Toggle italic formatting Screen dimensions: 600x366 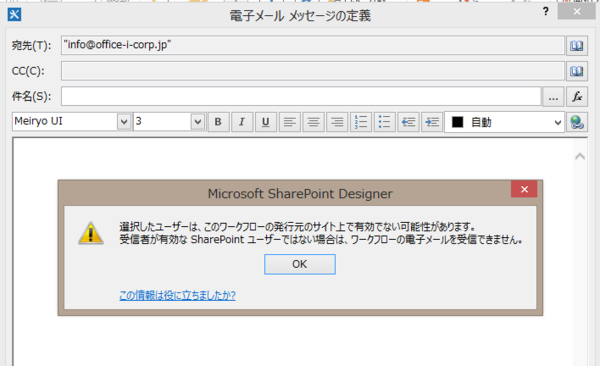242,122
